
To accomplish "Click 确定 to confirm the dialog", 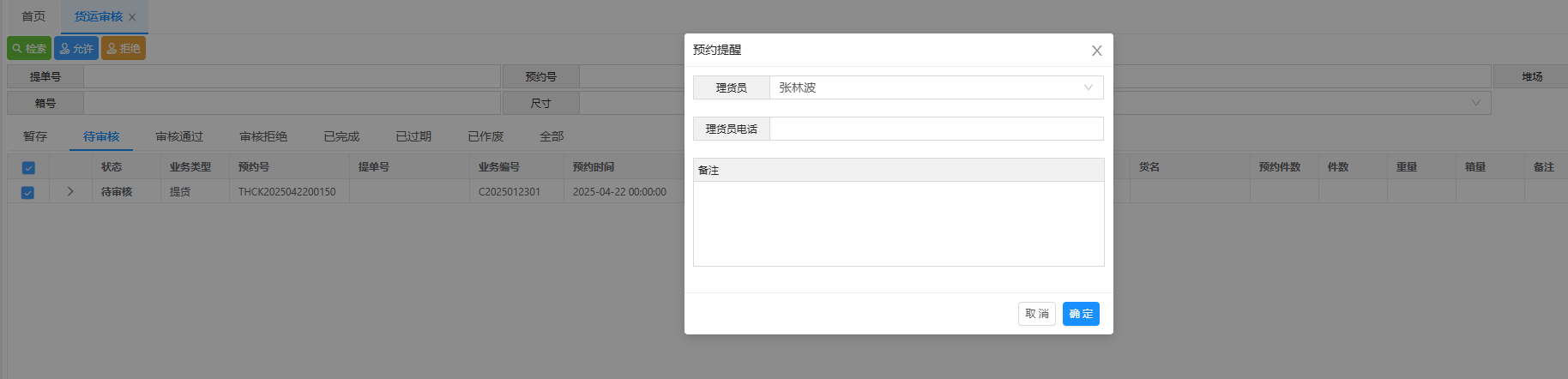I will tap(1081, 314).
